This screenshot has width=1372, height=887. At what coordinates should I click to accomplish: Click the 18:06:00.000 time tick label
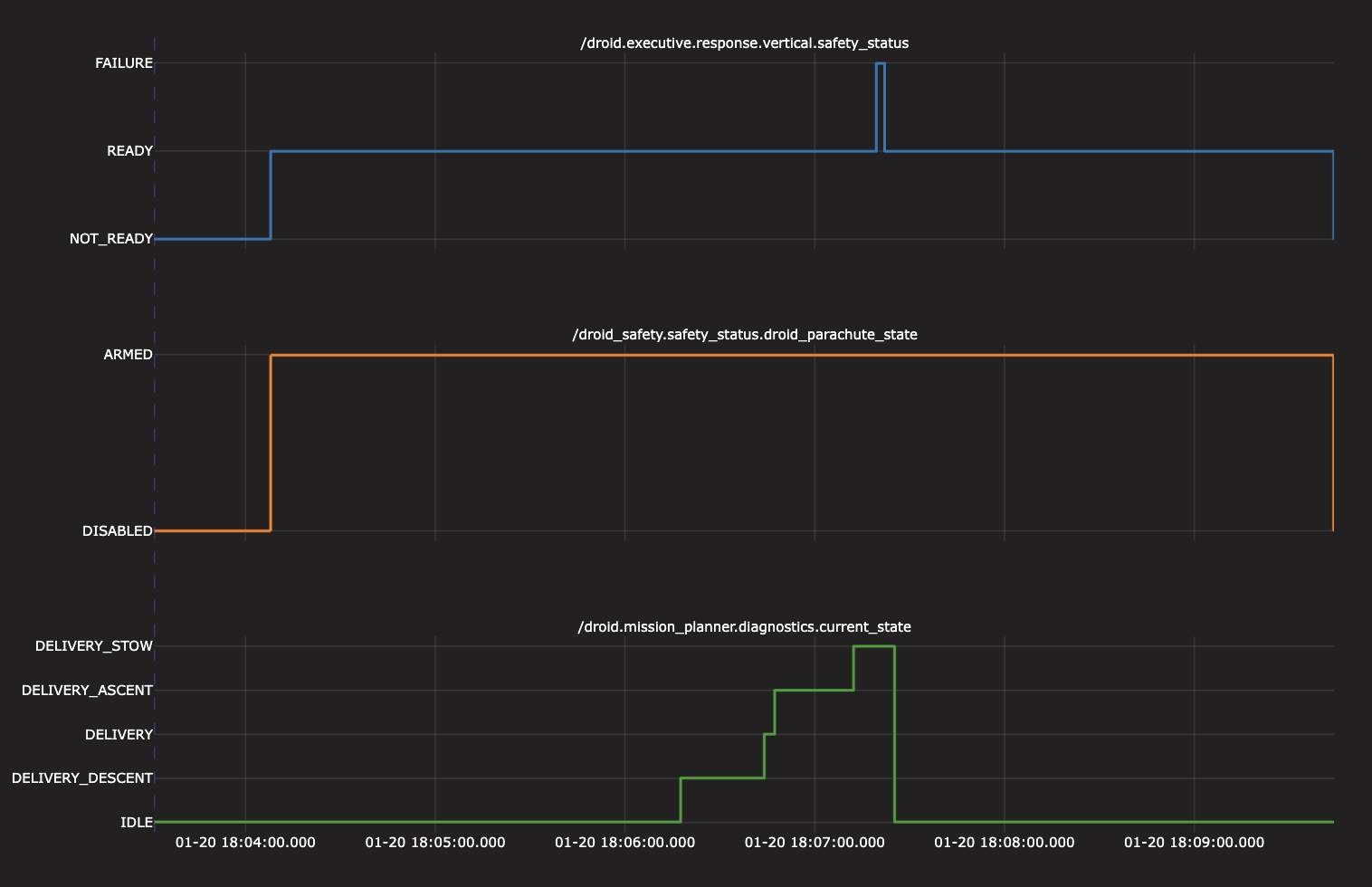tap(624, 843)
